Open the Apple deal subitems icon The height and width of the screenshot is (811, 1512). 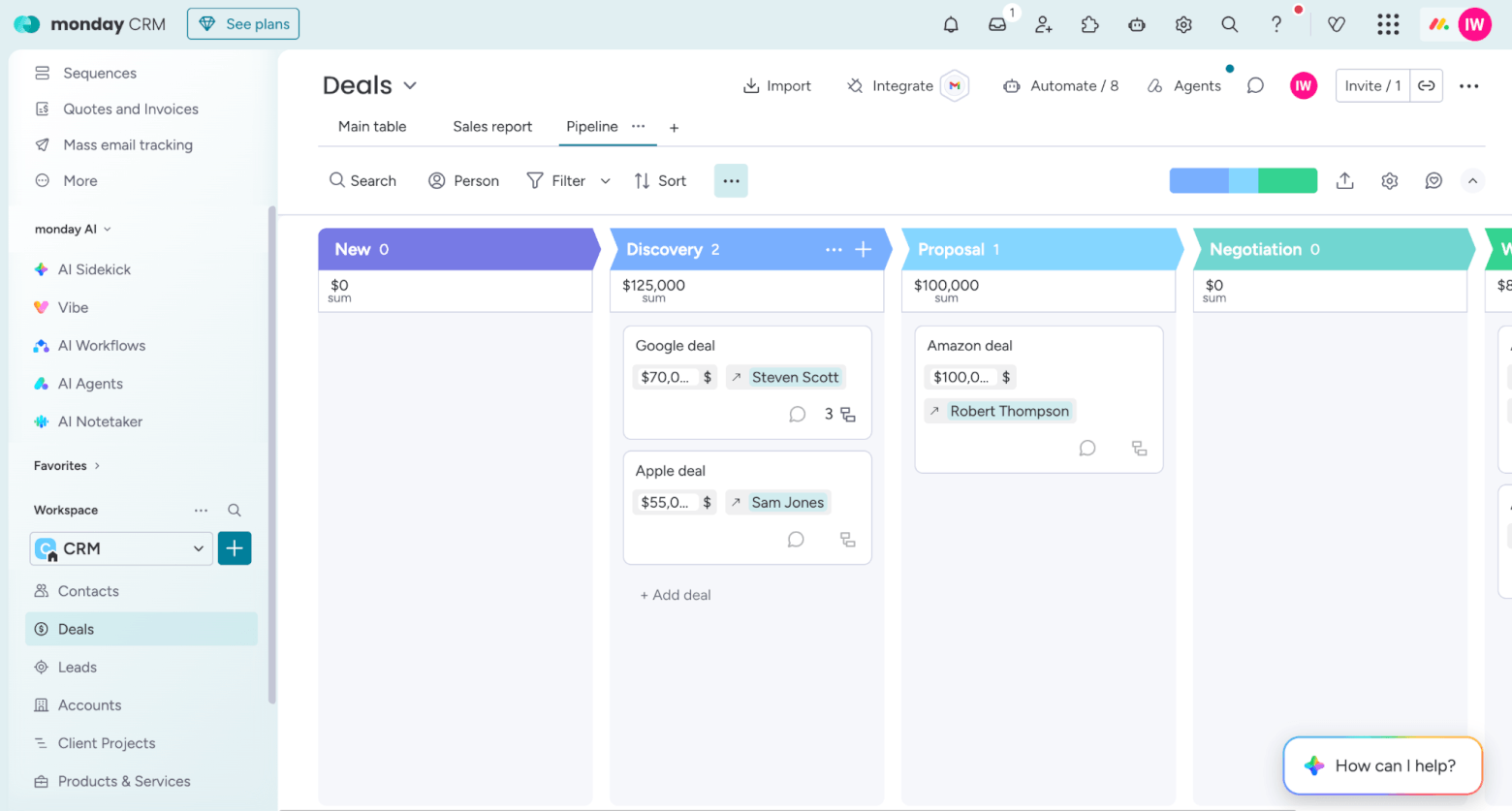point(848,540)
